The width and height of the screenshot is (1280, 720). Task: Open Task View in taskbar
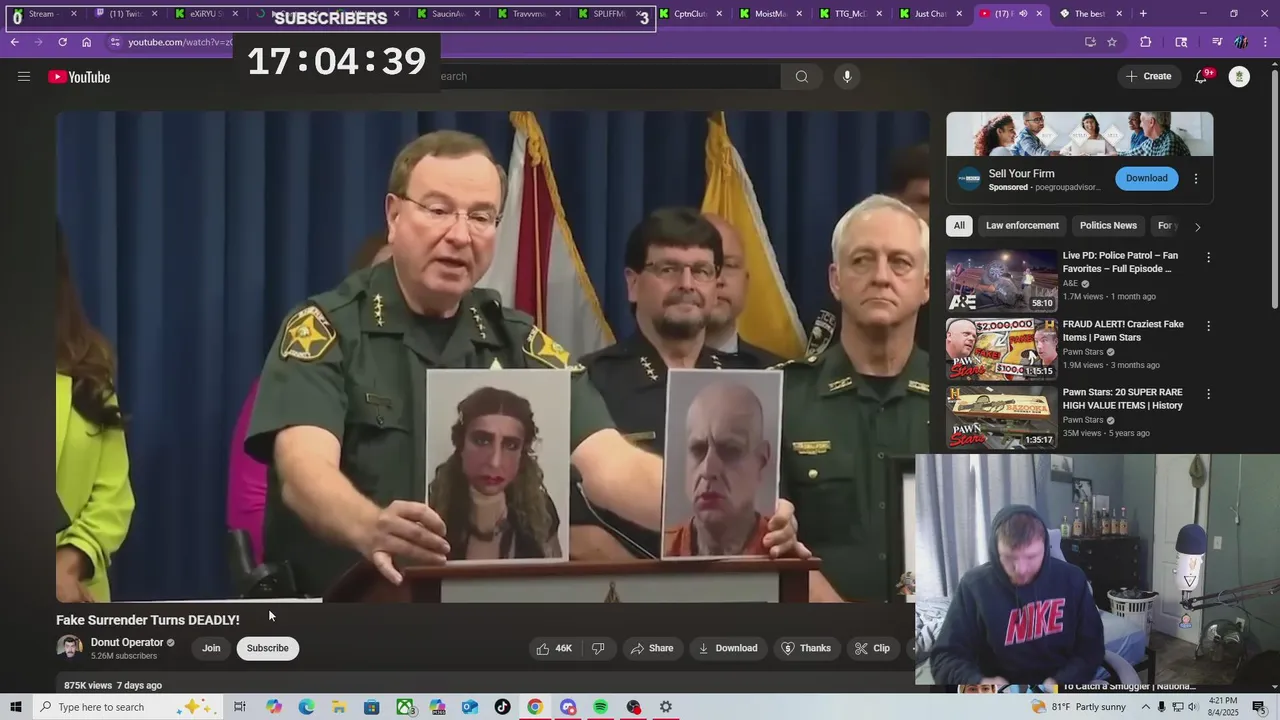pos(240,707)
